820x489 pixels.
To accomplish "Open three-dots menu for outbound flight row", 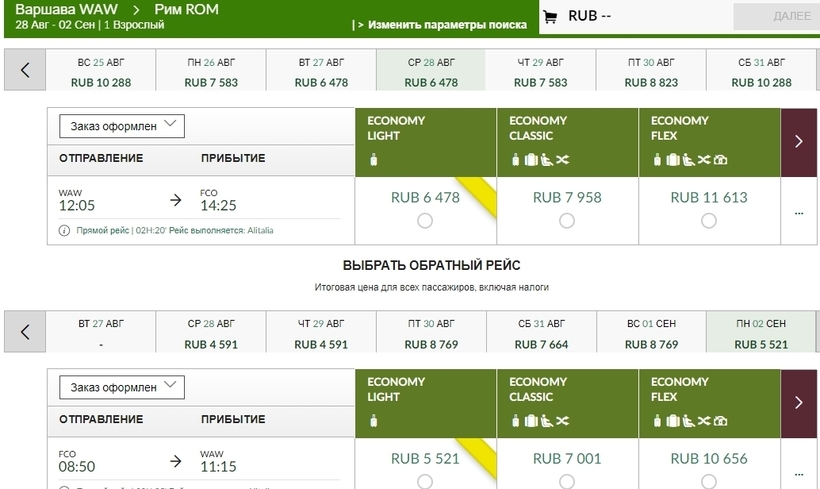I will [798, 212].
